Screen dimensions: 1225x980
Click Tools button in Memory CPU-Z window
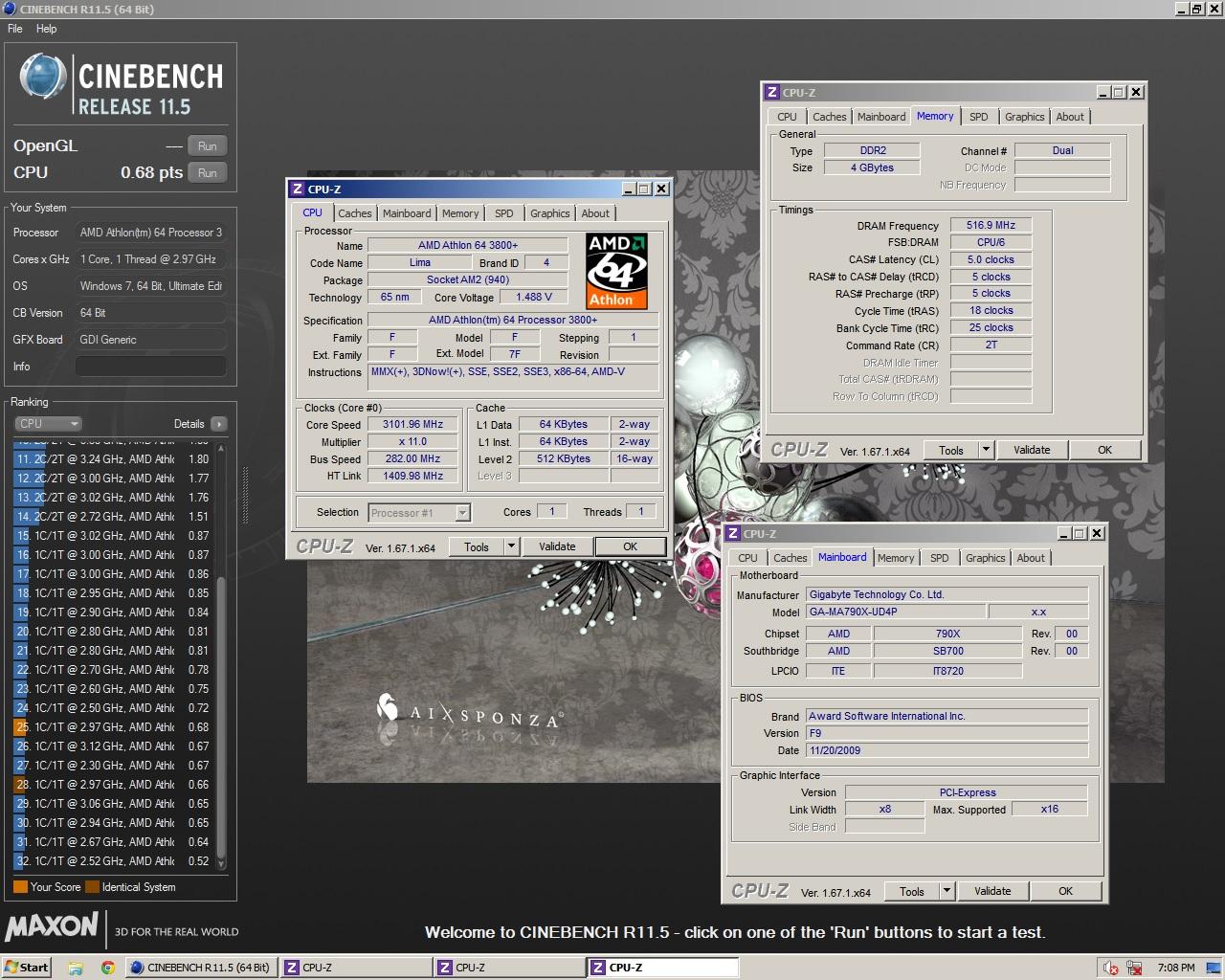click(951, 451)
